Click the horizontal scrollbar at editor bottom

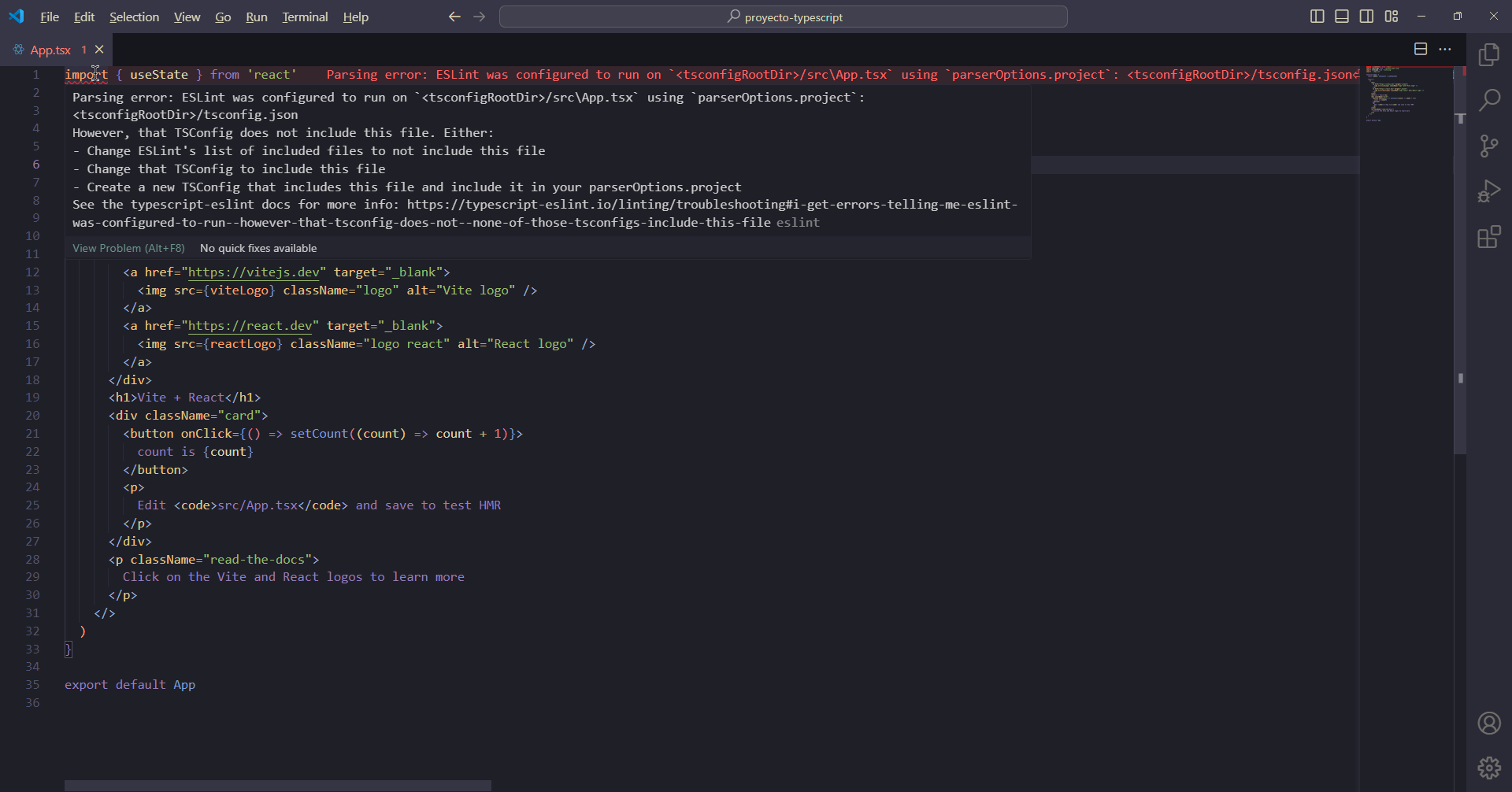tap(277, 786)
